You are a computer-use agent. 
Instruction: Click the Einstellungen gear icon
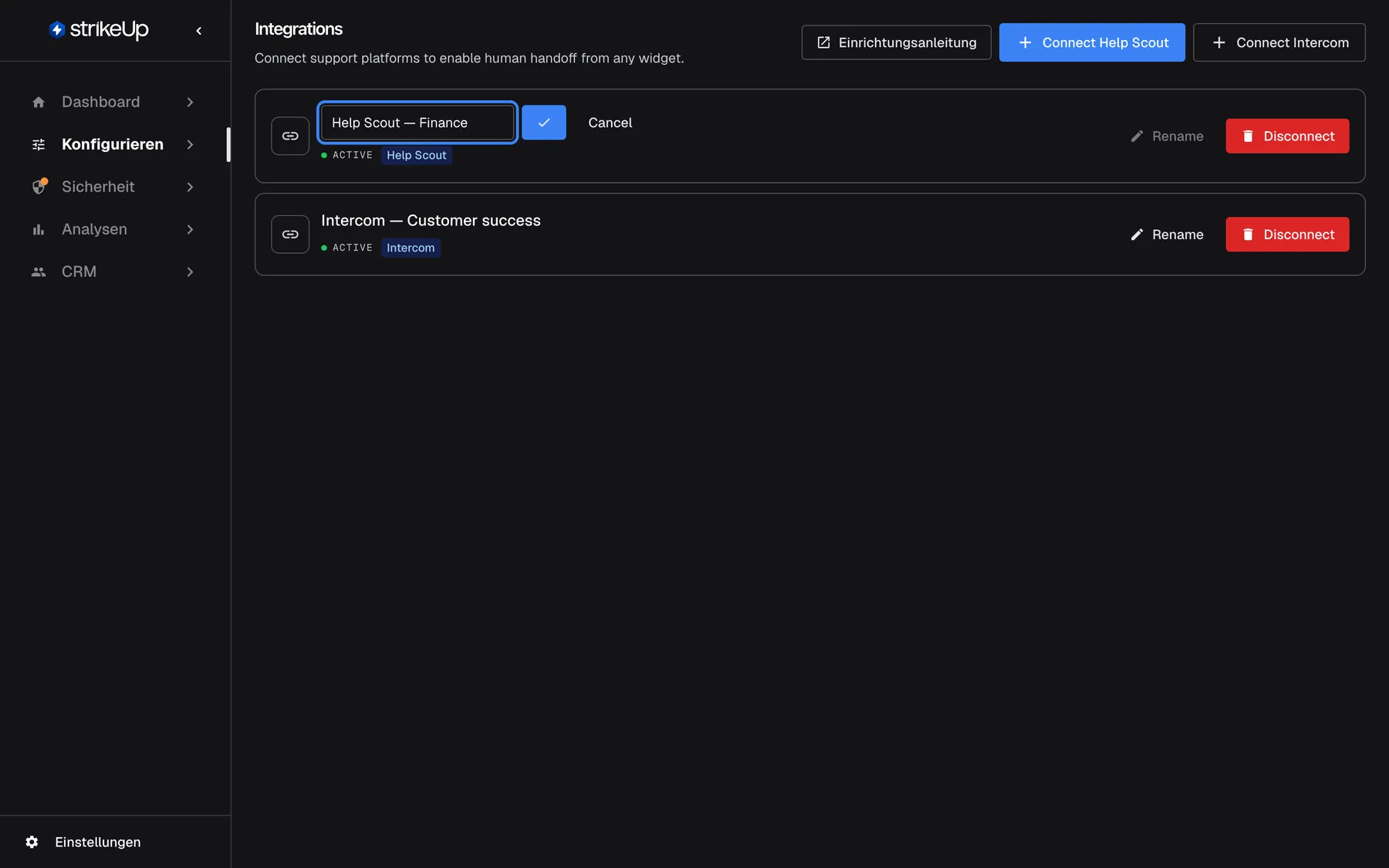(x=32, y=842)
